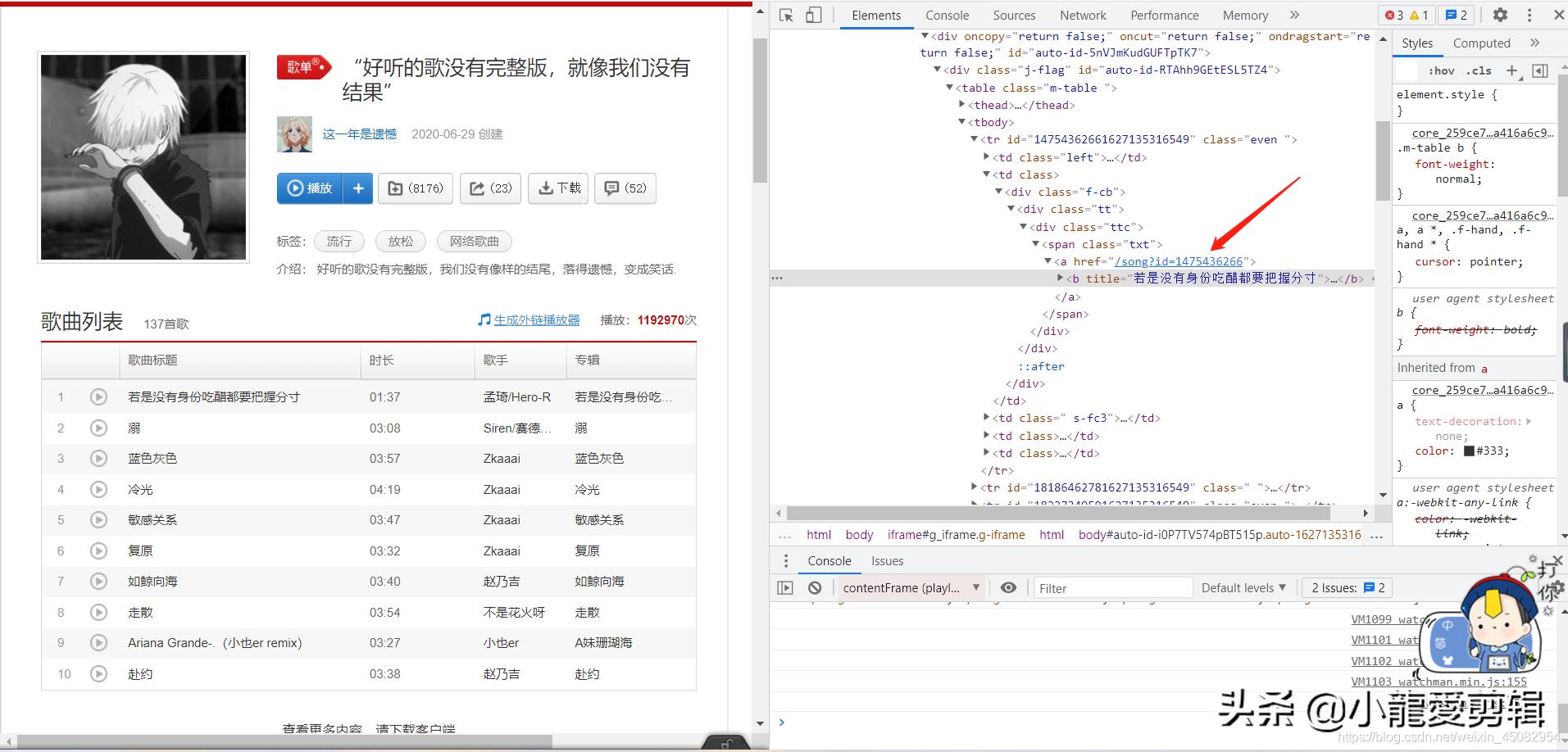Switch to the Network tab
This screenshot has height=752, width=1568.
pos(1083,15)
